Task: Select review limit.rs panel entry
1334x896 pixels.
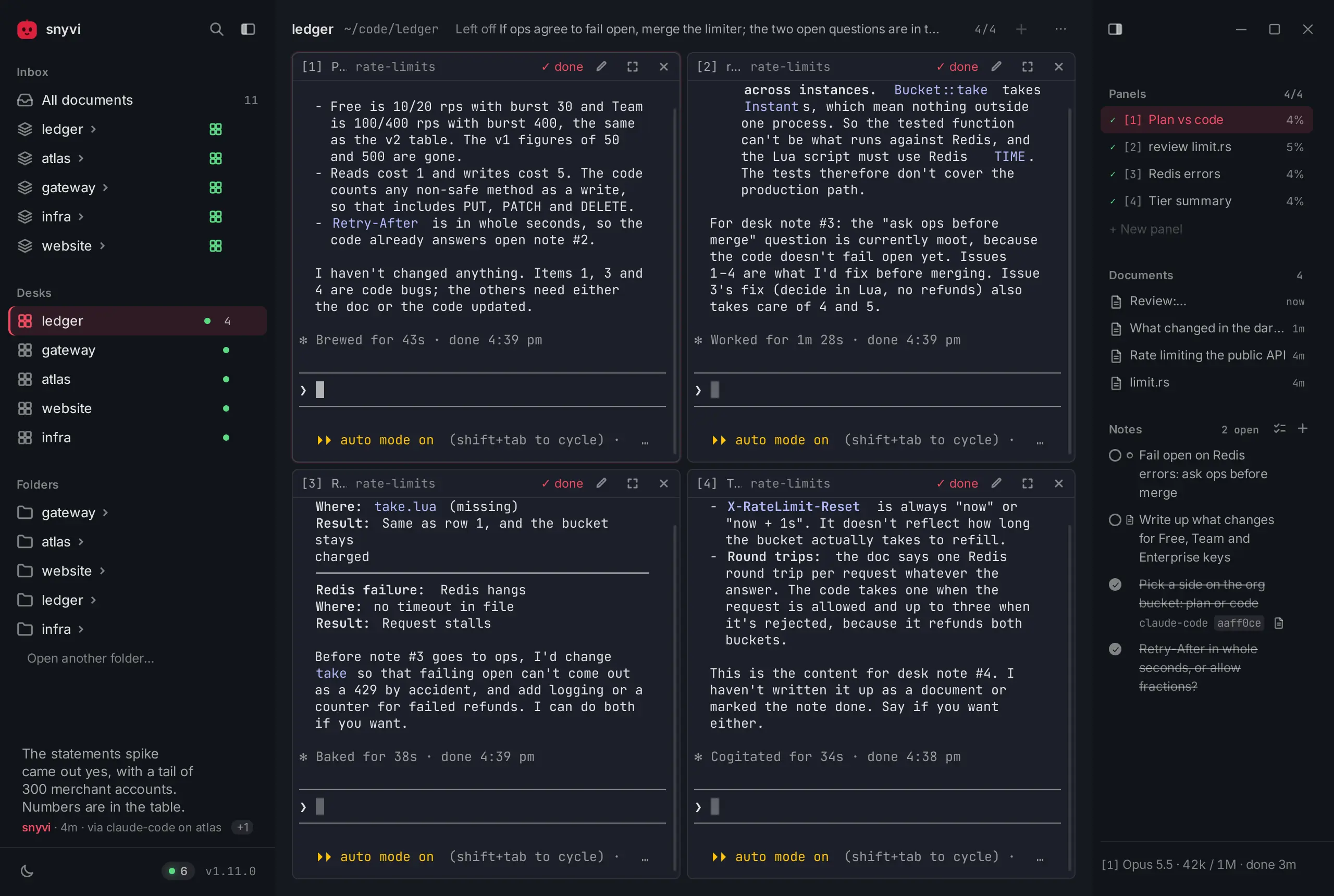Action: click(1206, 147)
